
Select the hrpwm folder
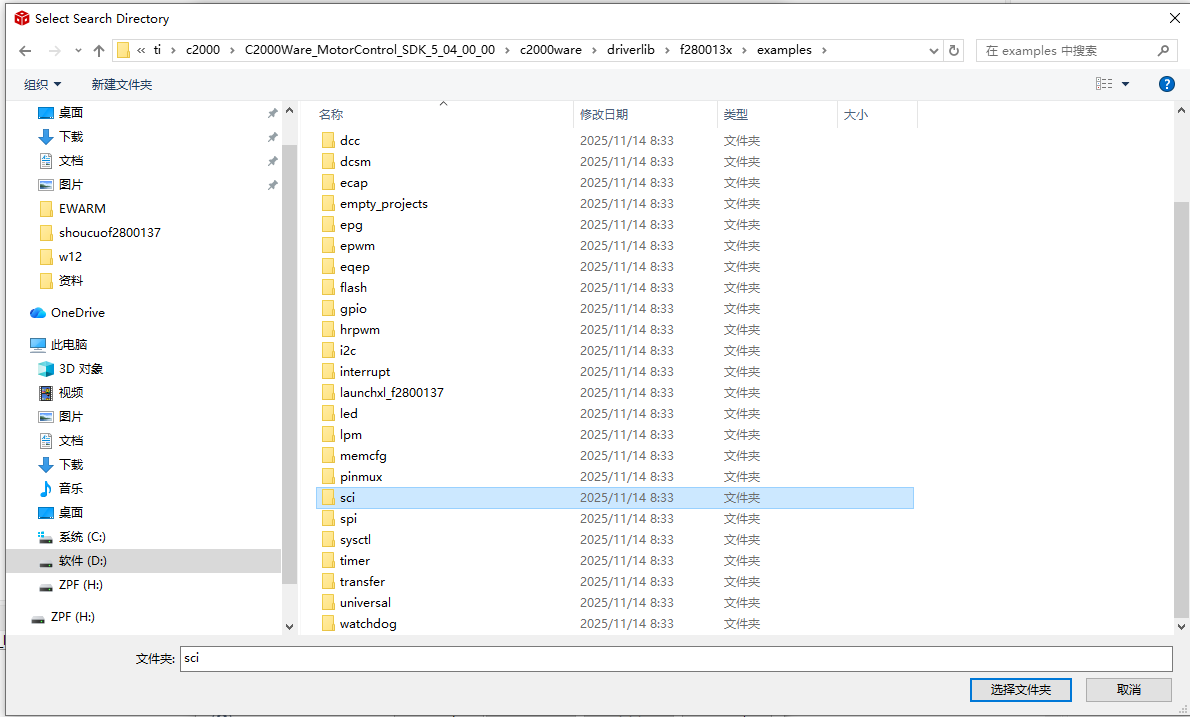click(x=360, y=330)
